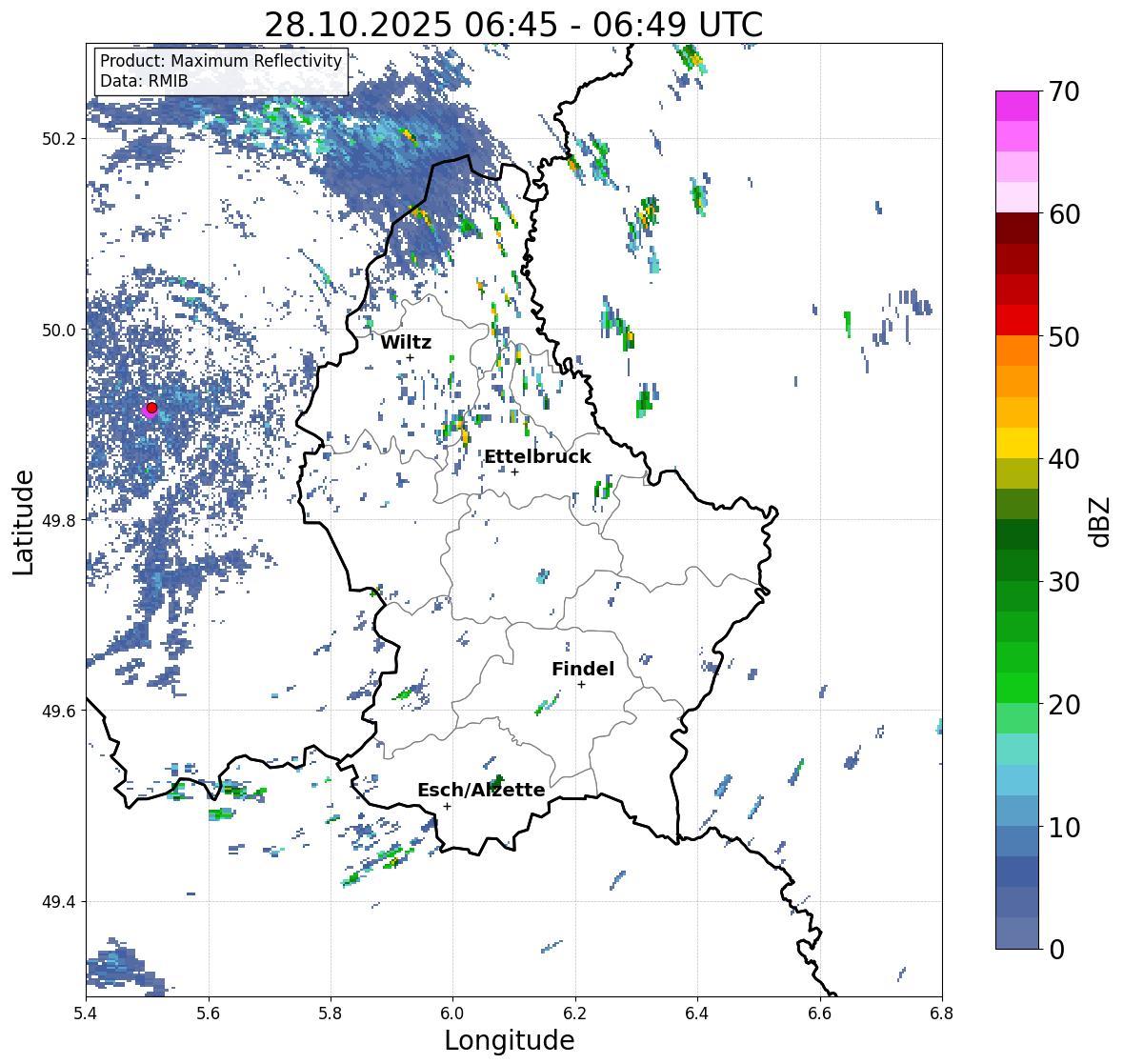Click the 30 dBZ colorbar tick label
Image resolution: width=1123 pixels, height=1064 pixels.
coord(1064,582)
